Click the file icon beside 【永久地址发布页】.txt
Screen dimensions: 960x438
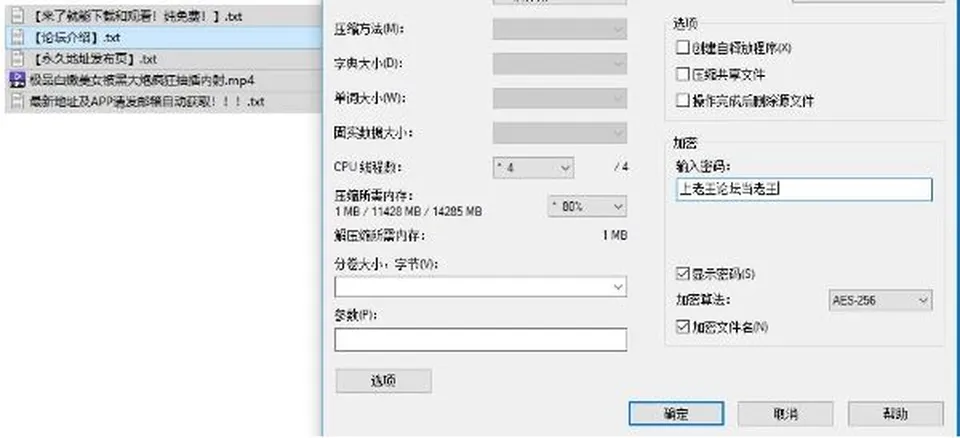(17, 59)
